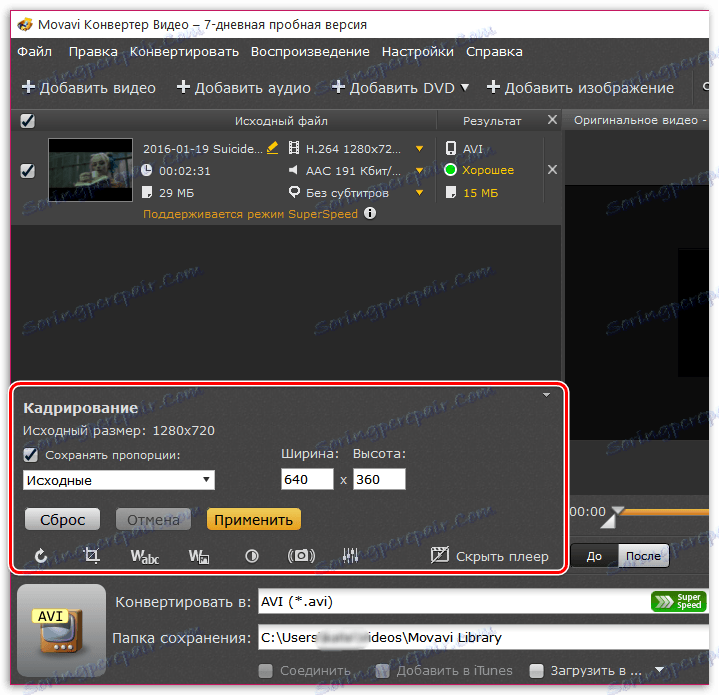Click the save folder path field

[x=483, y=637]
